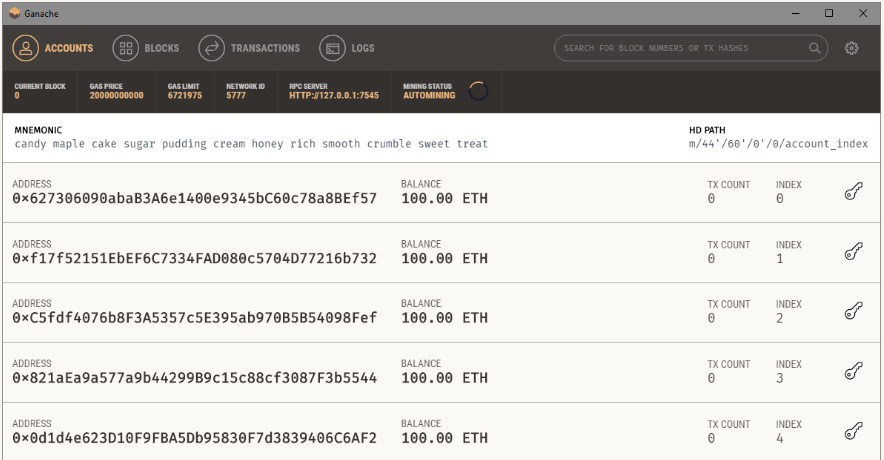
Task: Select address 0xf17f52151EbEF6C7334FAD080c5704D77216b732
Action: tap(195, 258)
